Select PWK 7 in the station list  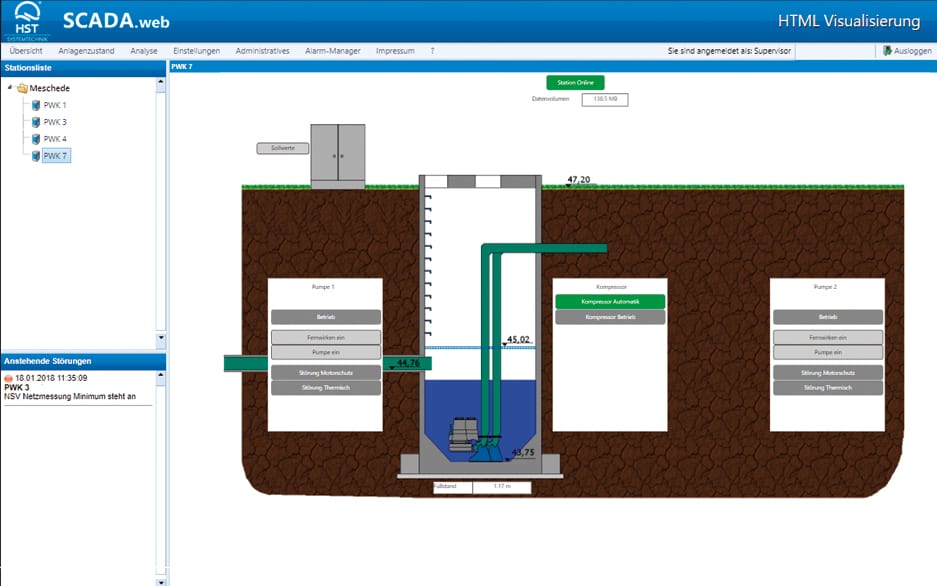pos(56,156)
